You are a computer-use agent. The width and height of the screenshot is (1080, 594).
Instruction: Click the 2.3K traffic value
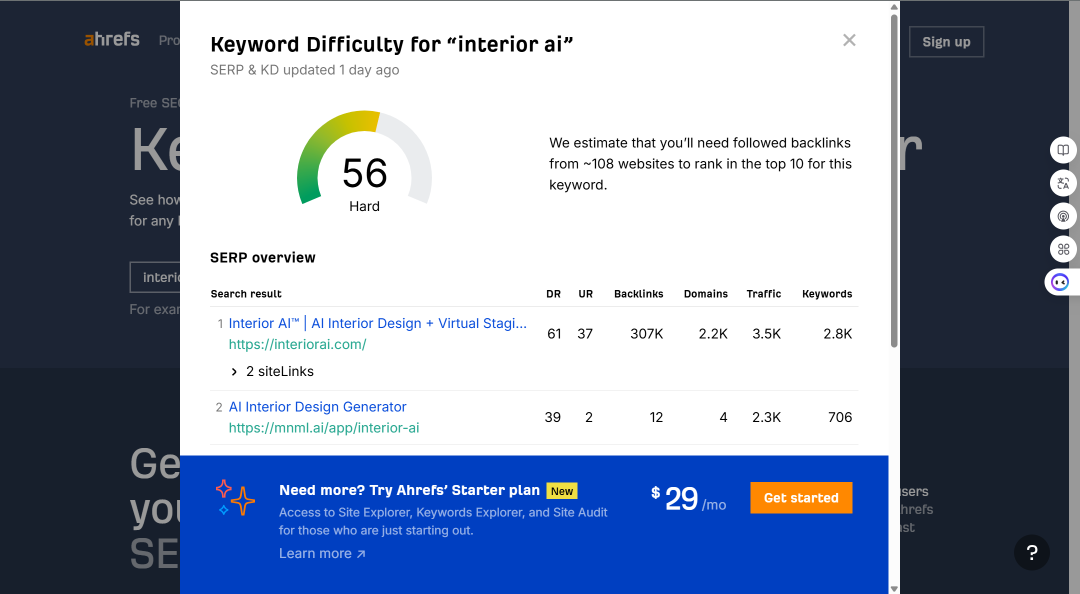(767, 417)
